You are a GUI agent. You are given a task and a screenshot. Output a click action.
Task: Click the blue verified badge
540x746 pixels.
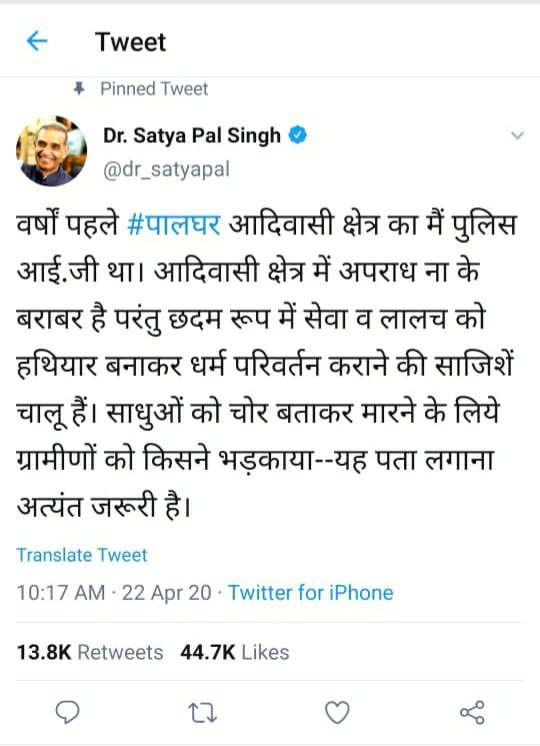click(297, 136)
